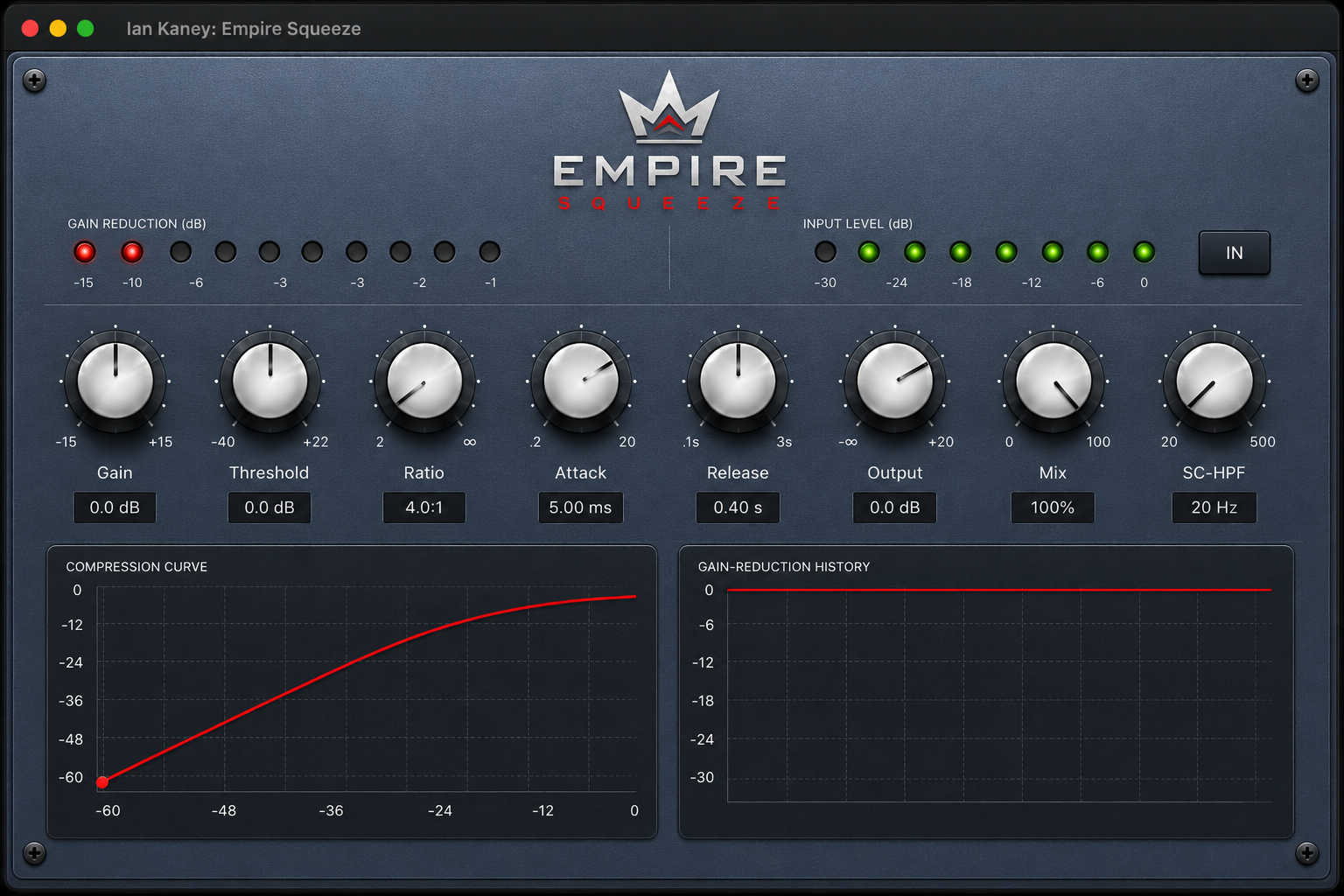Click the COMPRESSION CURVE title

tap(136, 567)
